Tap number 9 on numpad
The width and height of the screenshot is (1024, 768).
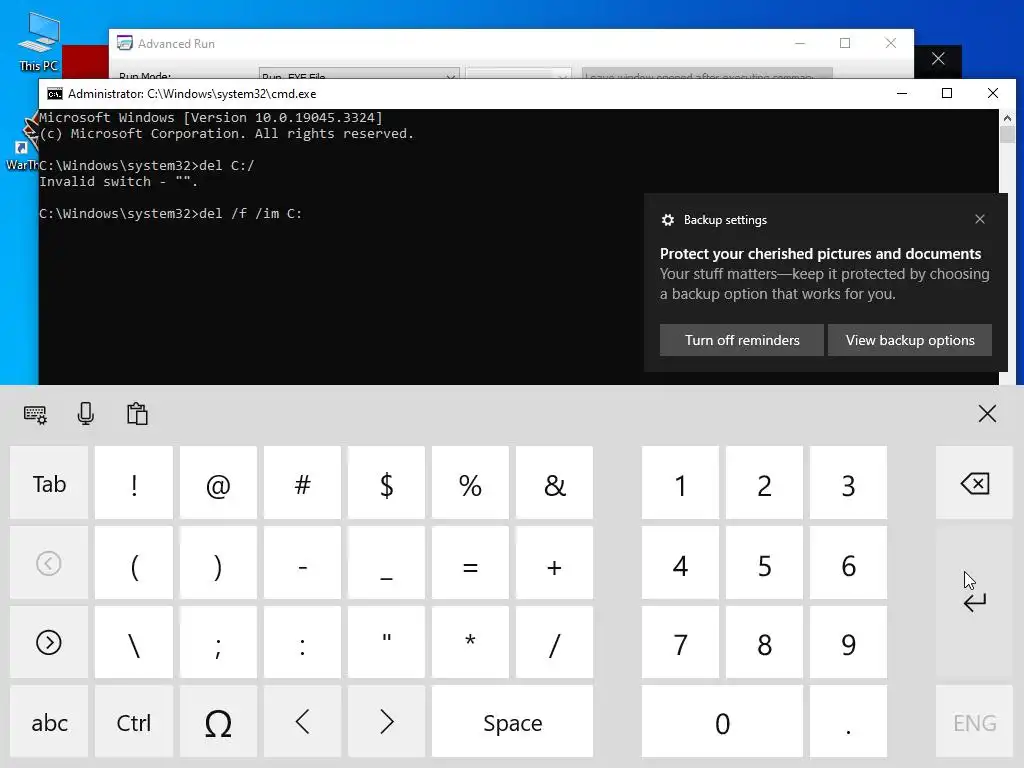coord(848,643)
